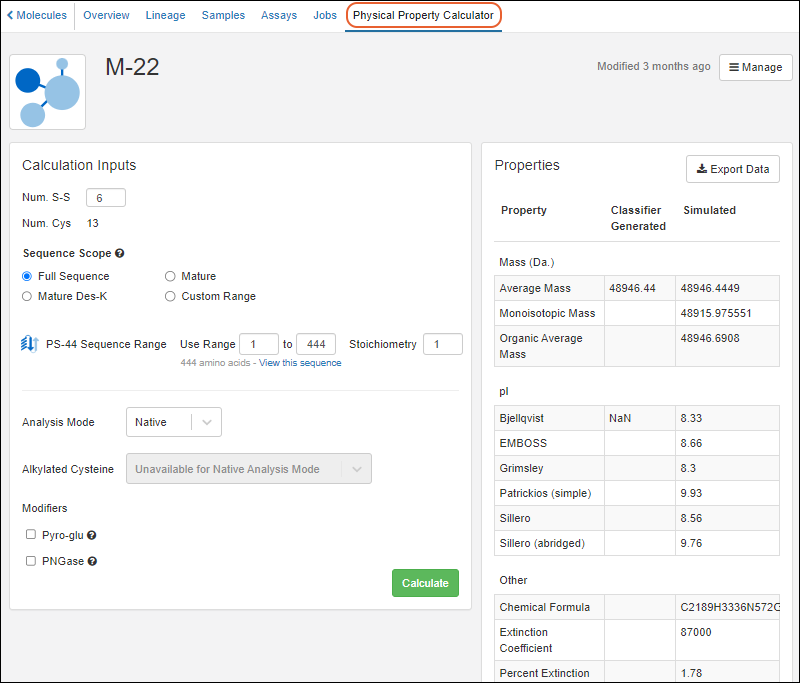800x683 pixels.
Task: Choose the Custom Range radio button
Action: coord(171,296)
